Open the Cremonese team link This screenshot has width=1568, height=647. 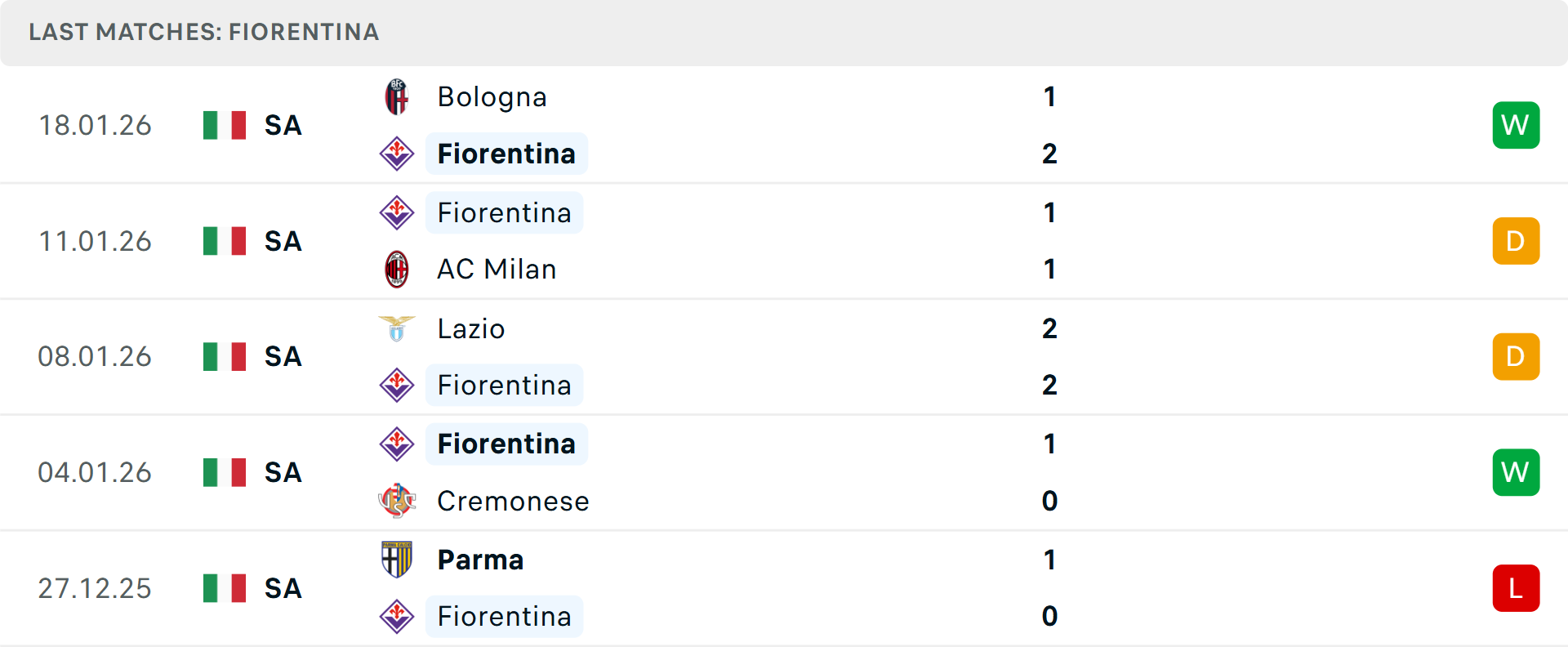point(513,501)
